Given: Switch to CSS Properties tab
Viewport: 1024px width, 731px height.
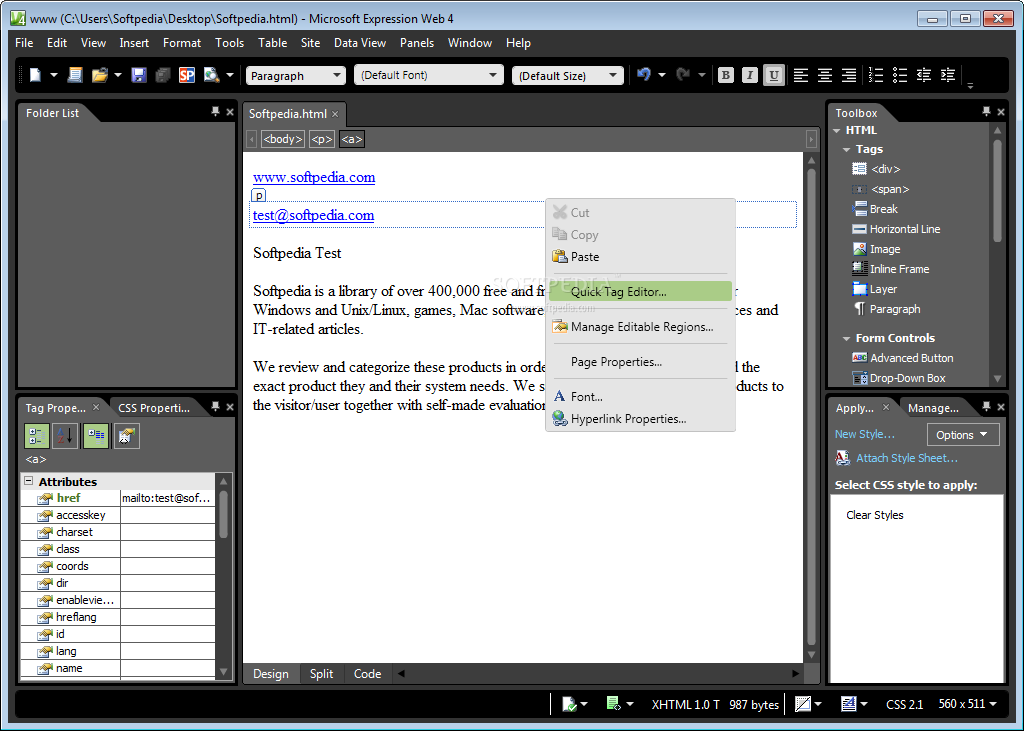Looking at the screenshot, I should [x=154, y=408].
